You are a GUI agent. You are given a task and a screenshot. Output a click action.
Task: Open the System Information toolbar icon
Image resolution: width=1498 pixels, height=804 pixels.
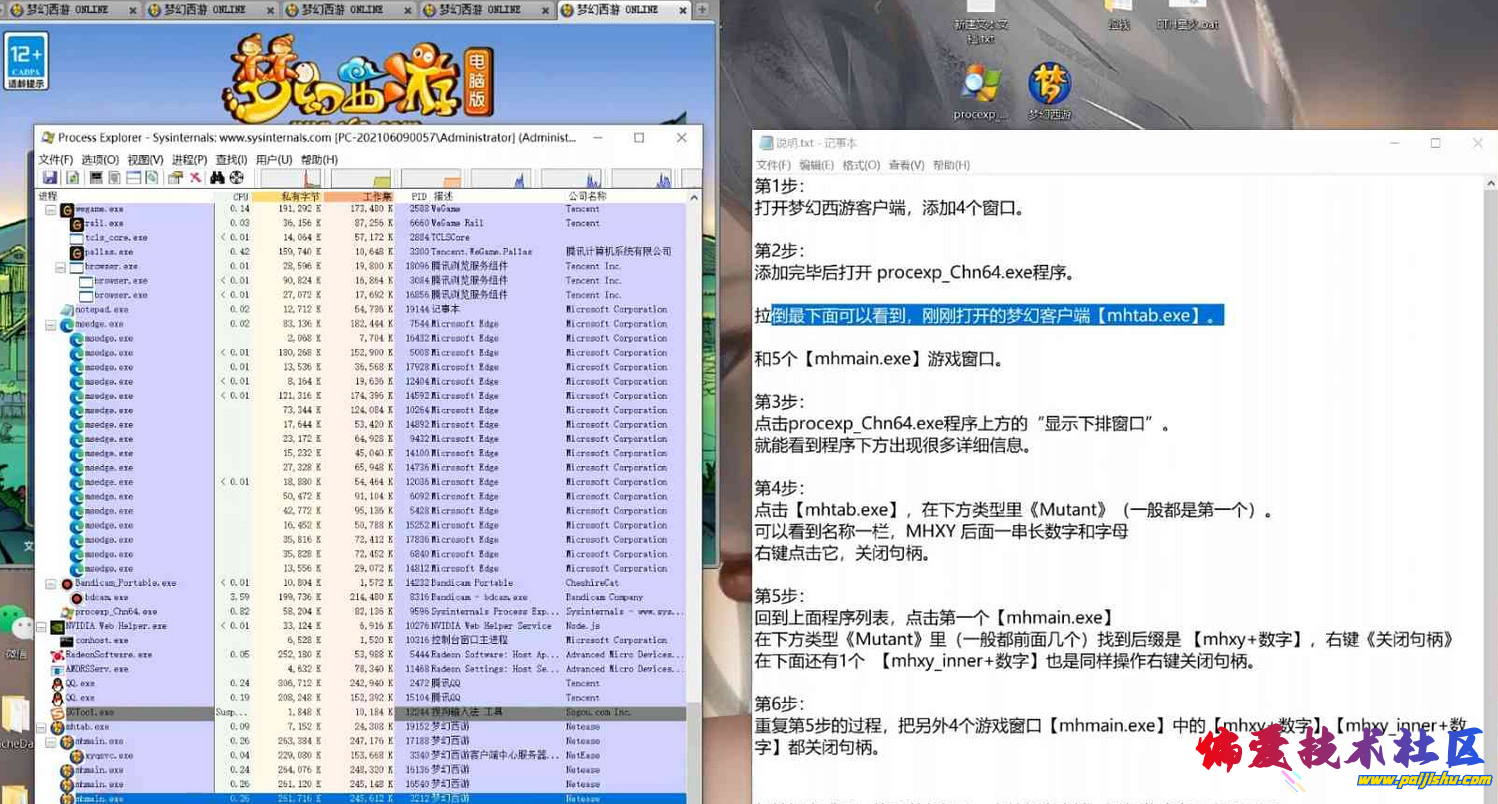pyautogui.click(x=95, y=178)
